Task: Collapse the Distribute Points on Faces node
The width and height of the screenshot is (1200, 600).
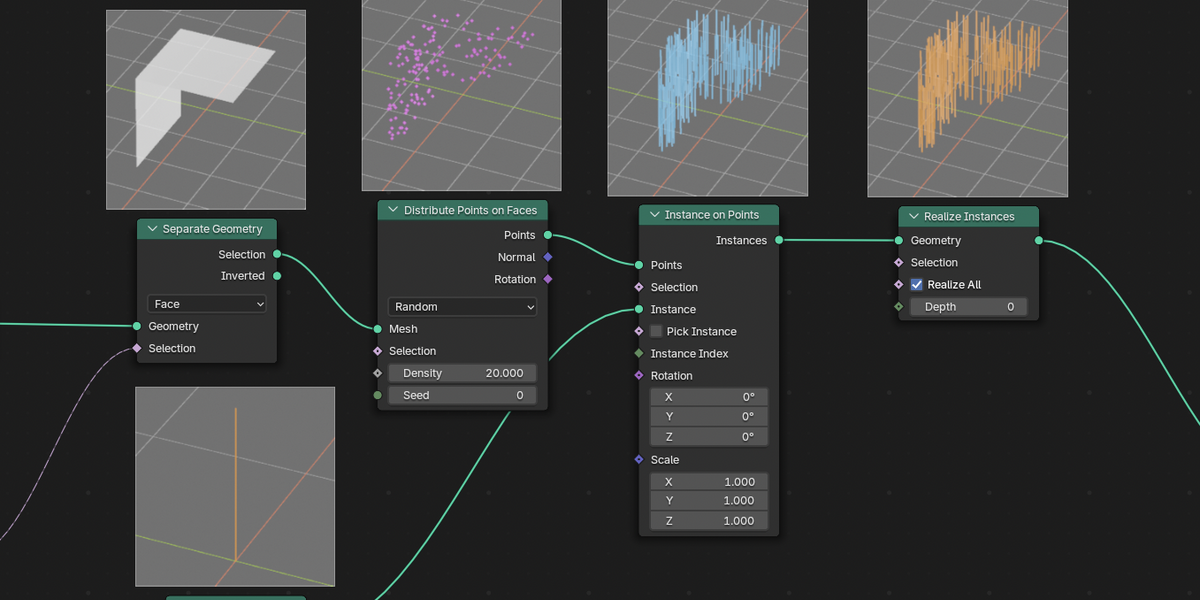Action: [x=393, y=210]
